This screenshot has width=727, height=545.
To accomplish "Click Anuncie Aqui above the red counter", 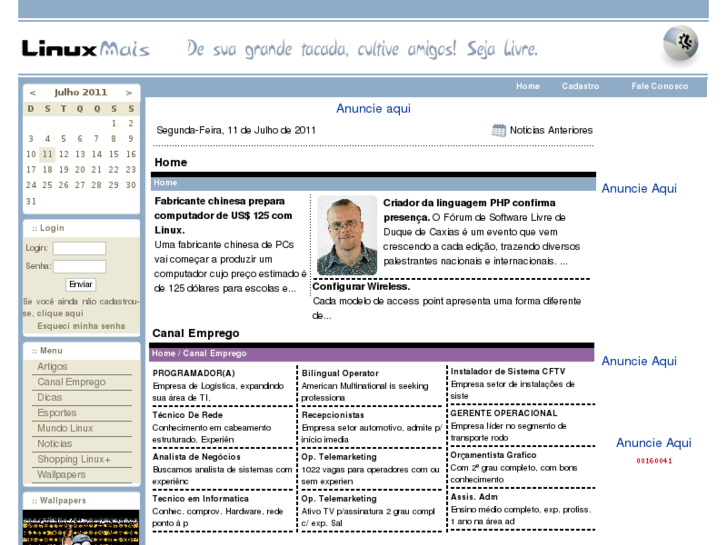I will click(x=654, y=443).
